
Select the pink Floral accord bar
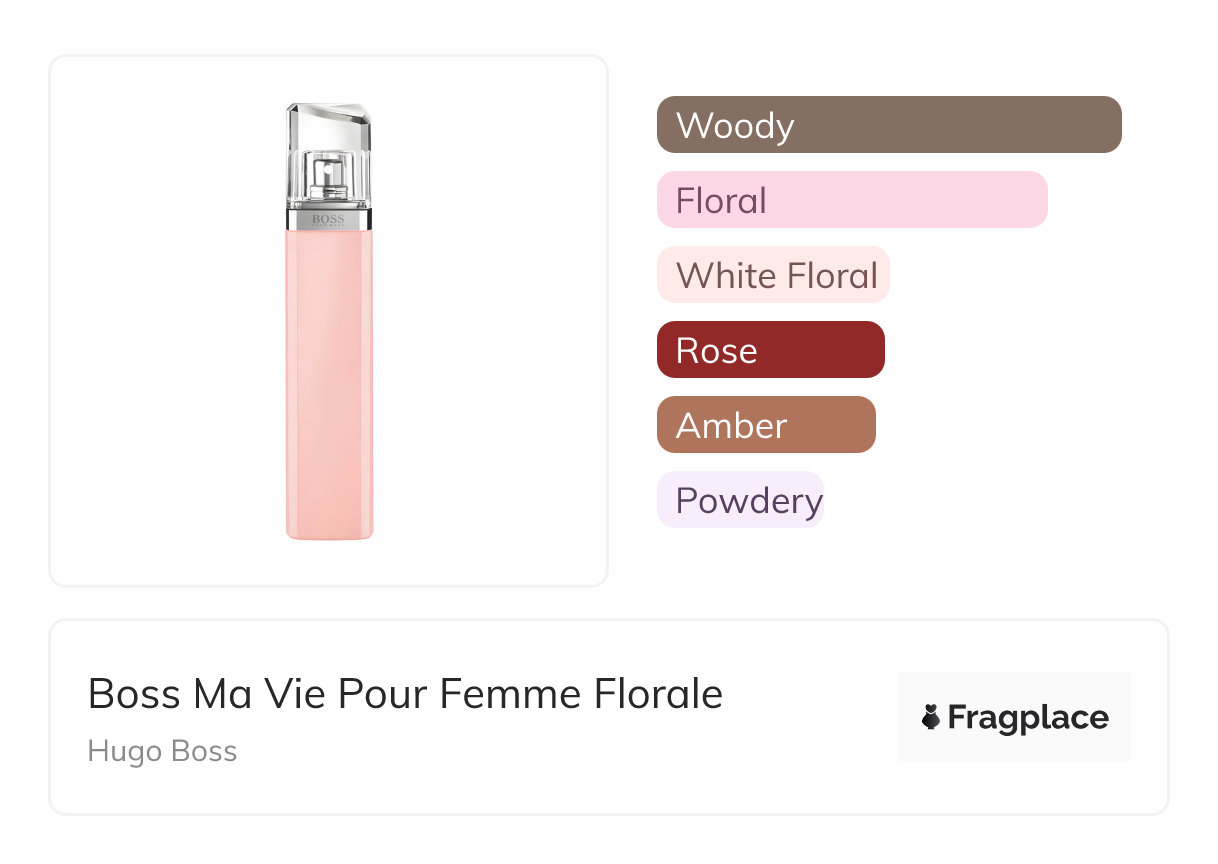coord(852,200)
